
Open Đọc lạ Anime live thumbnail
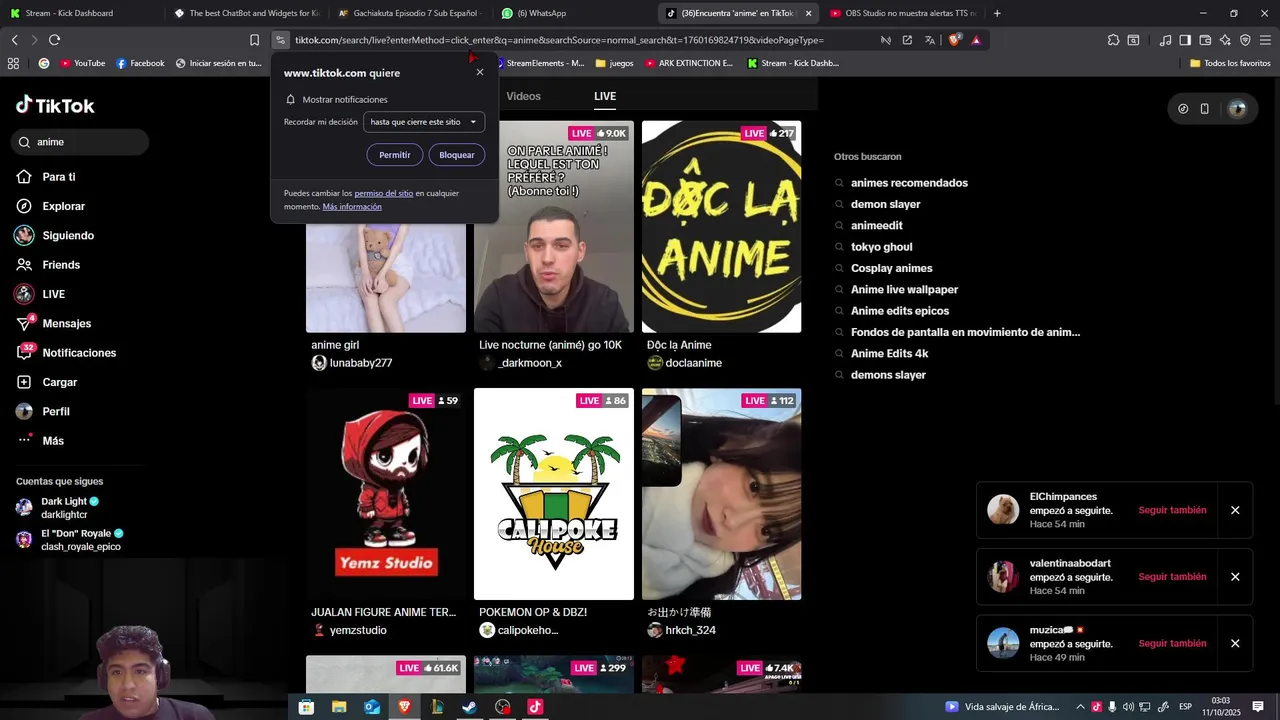pyautogui.click(x=722, y=227)
